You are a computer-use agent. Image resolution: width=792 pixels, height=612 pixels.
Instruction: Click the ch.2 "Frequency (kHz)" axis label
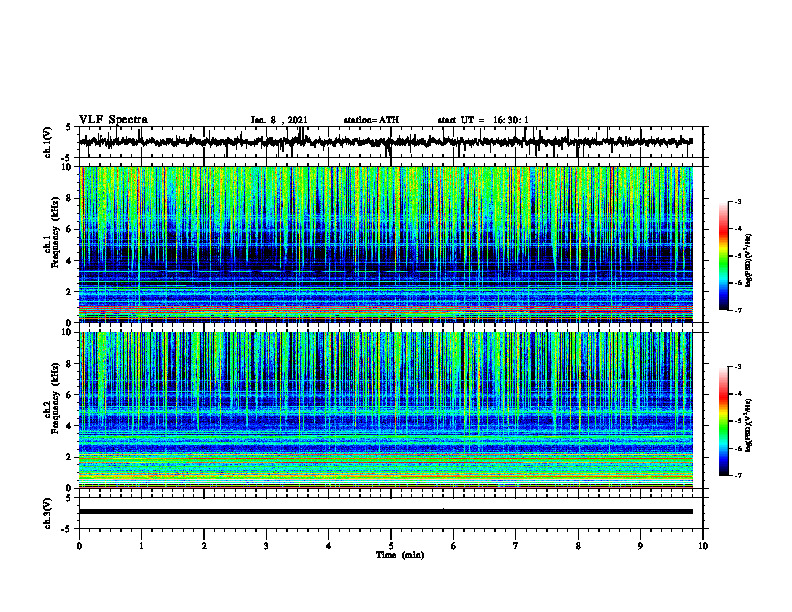point(55,398)
